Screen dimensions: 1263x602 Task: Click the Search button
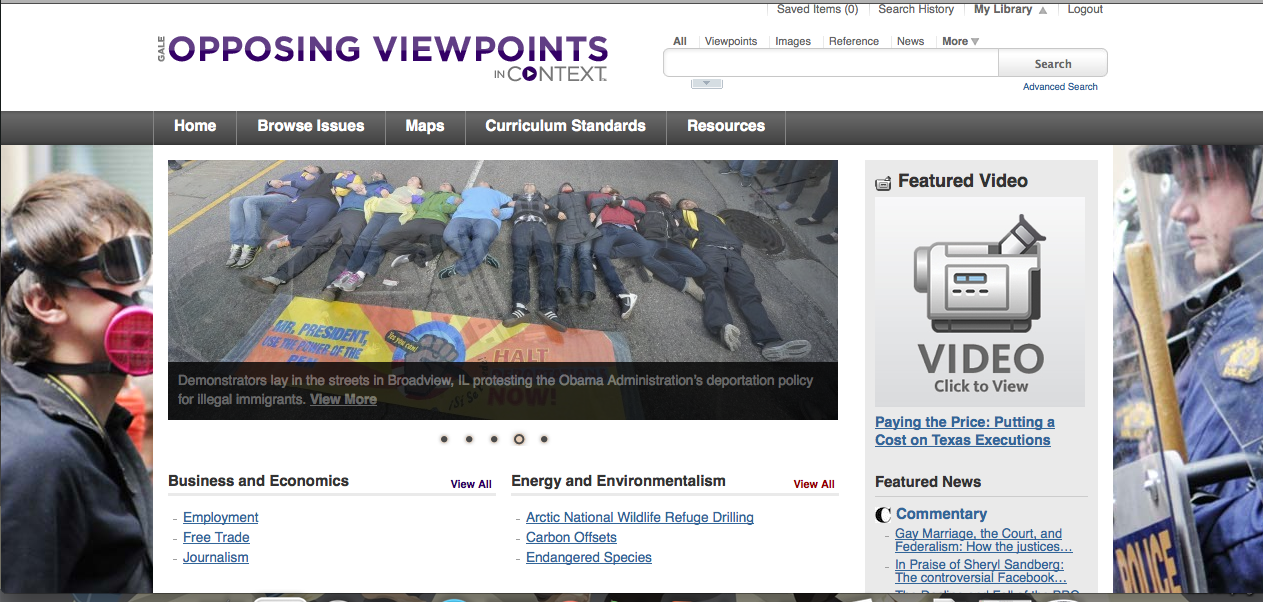(1053, 63)
